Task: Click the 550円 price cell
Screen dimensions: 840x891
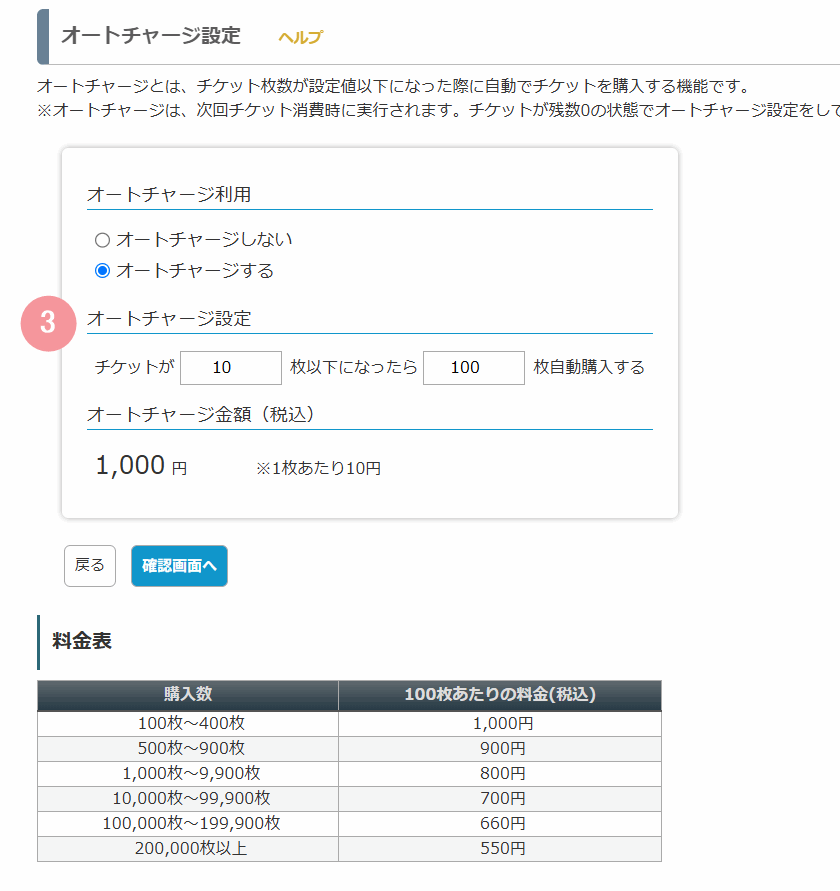Action: click(500, 849)
